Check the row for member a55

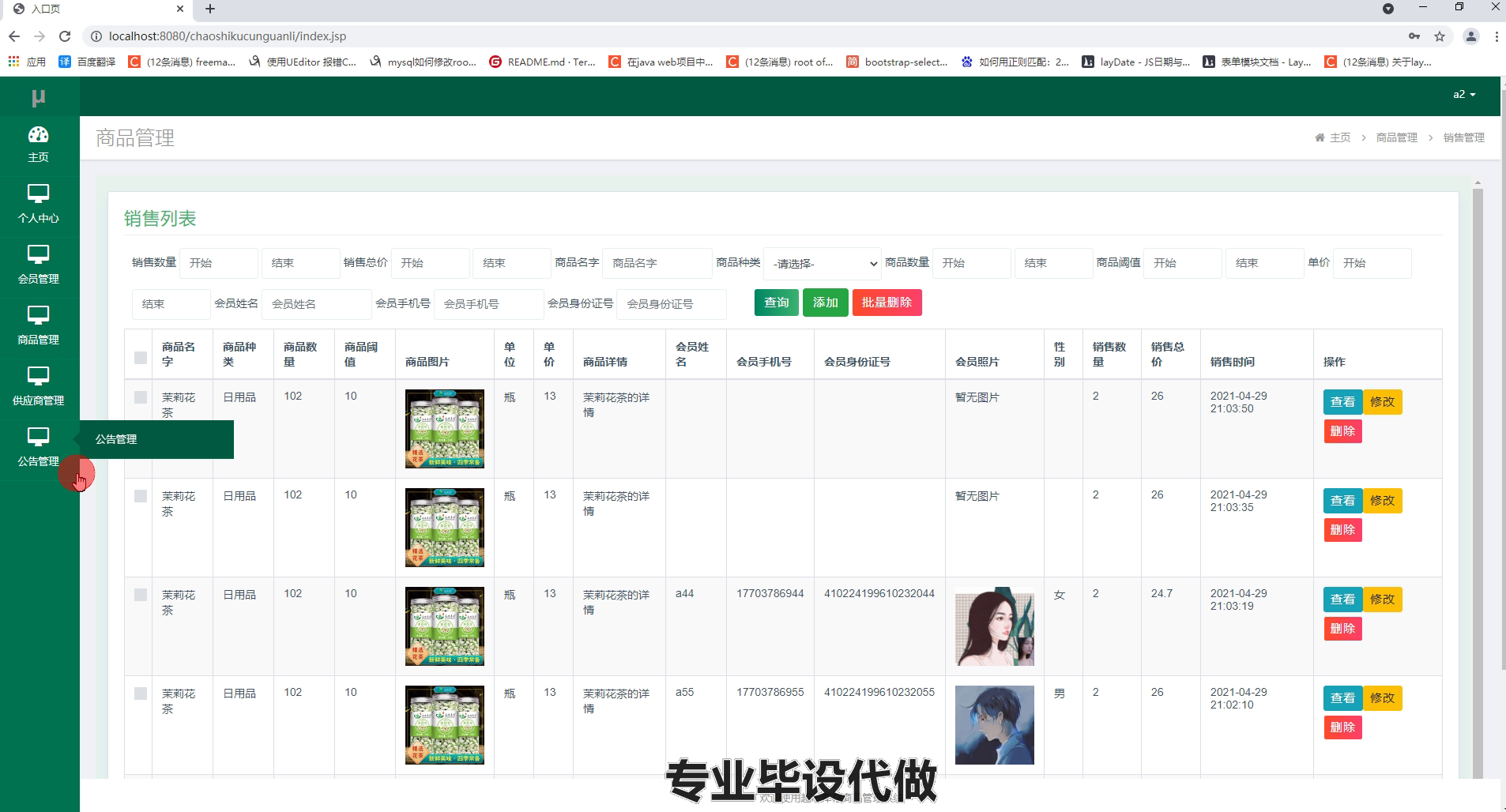click(x=141, y=694)
